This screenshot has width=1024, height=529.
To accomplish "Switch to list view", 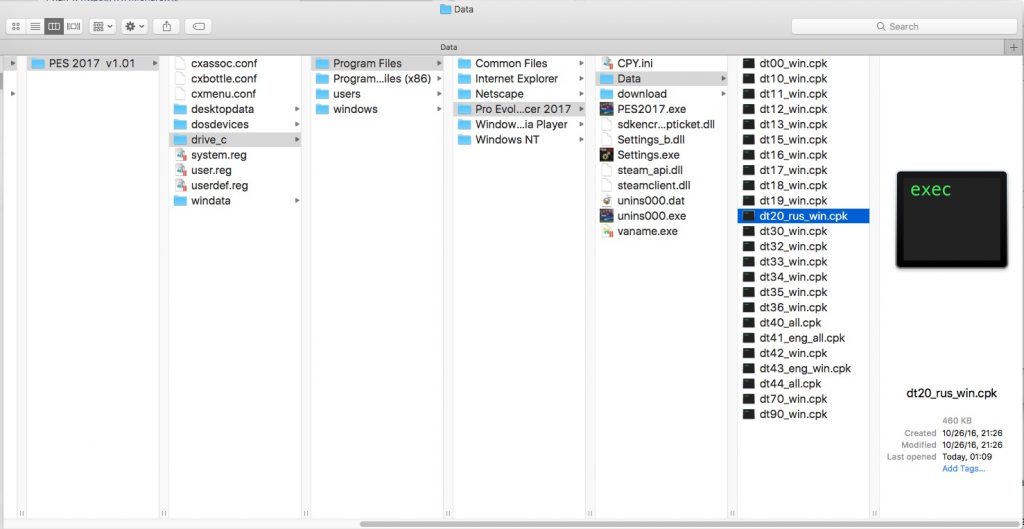I will 35,26.
